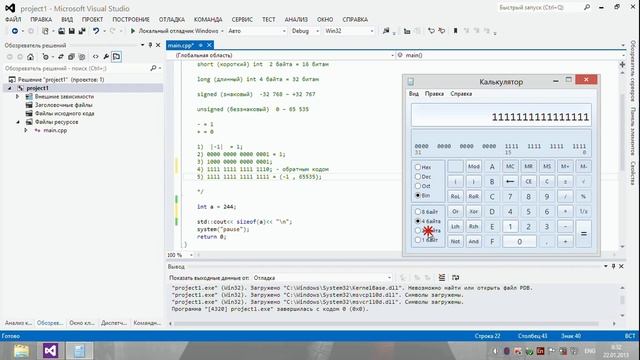The width and height of the screenshot is (640, 360).
Task: Click the Home icon in Solution Explorer
Action: [x=31, y=57]
